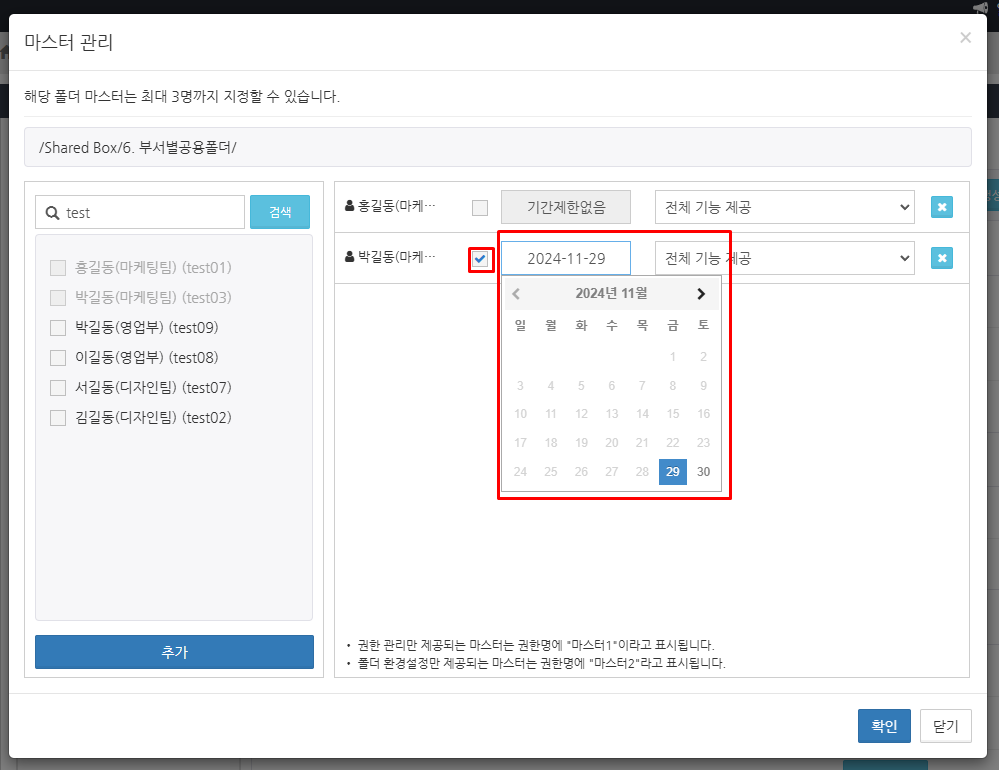Close the 마스터 관리 dialog with X
999x770 pixels.
(965, 38)
